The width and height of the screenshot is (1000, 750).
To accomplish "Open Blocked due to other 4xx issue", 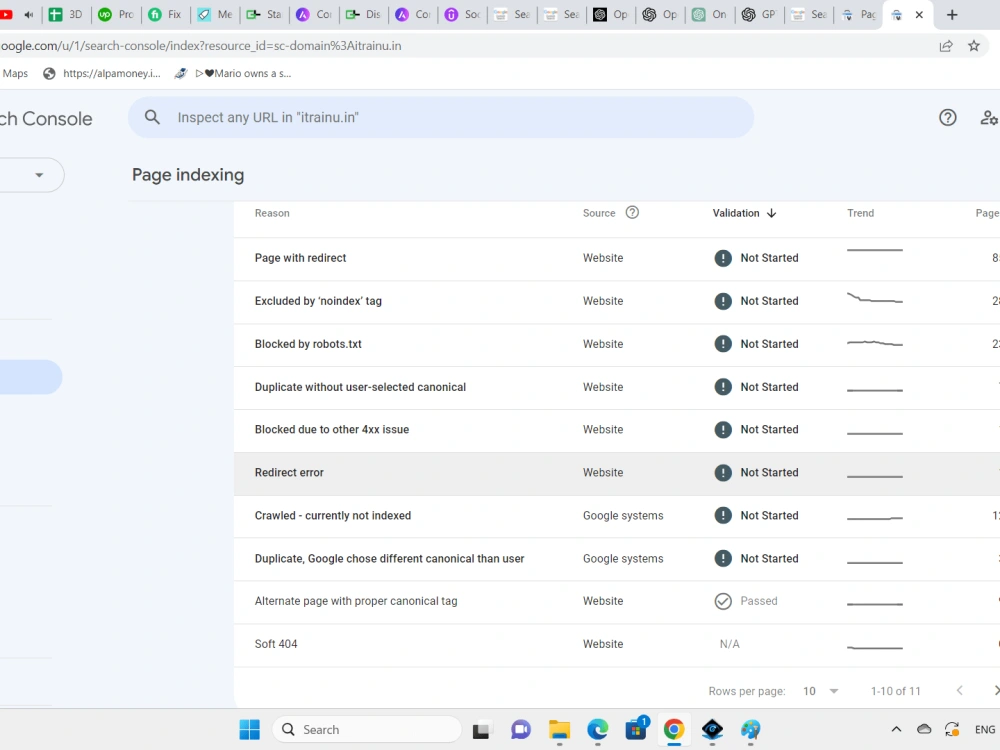I will click(x=617, y=430).
